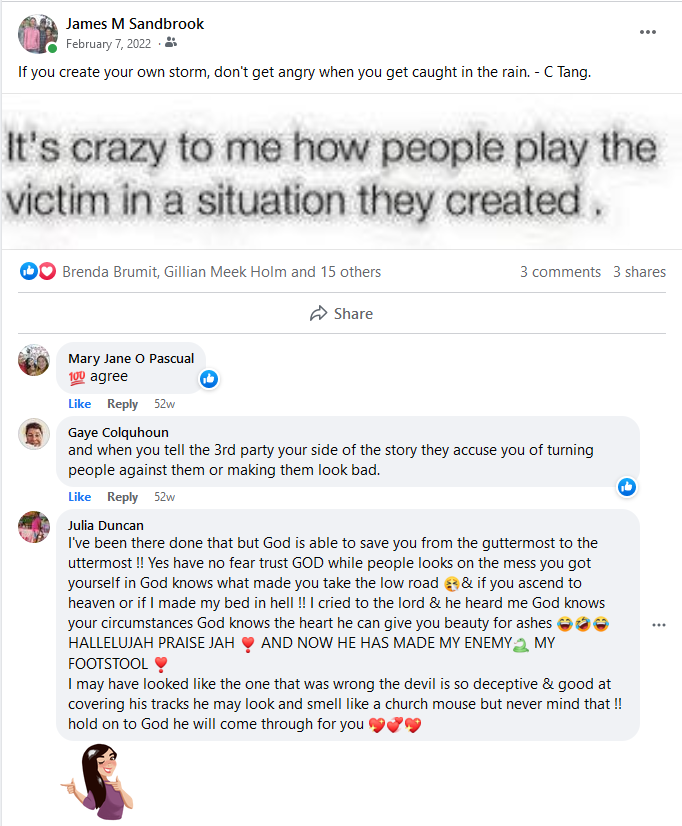This screenshot has width=682, height=826.
Task: Click the February 7, 2022 timestamp
Action: (110, 44)
